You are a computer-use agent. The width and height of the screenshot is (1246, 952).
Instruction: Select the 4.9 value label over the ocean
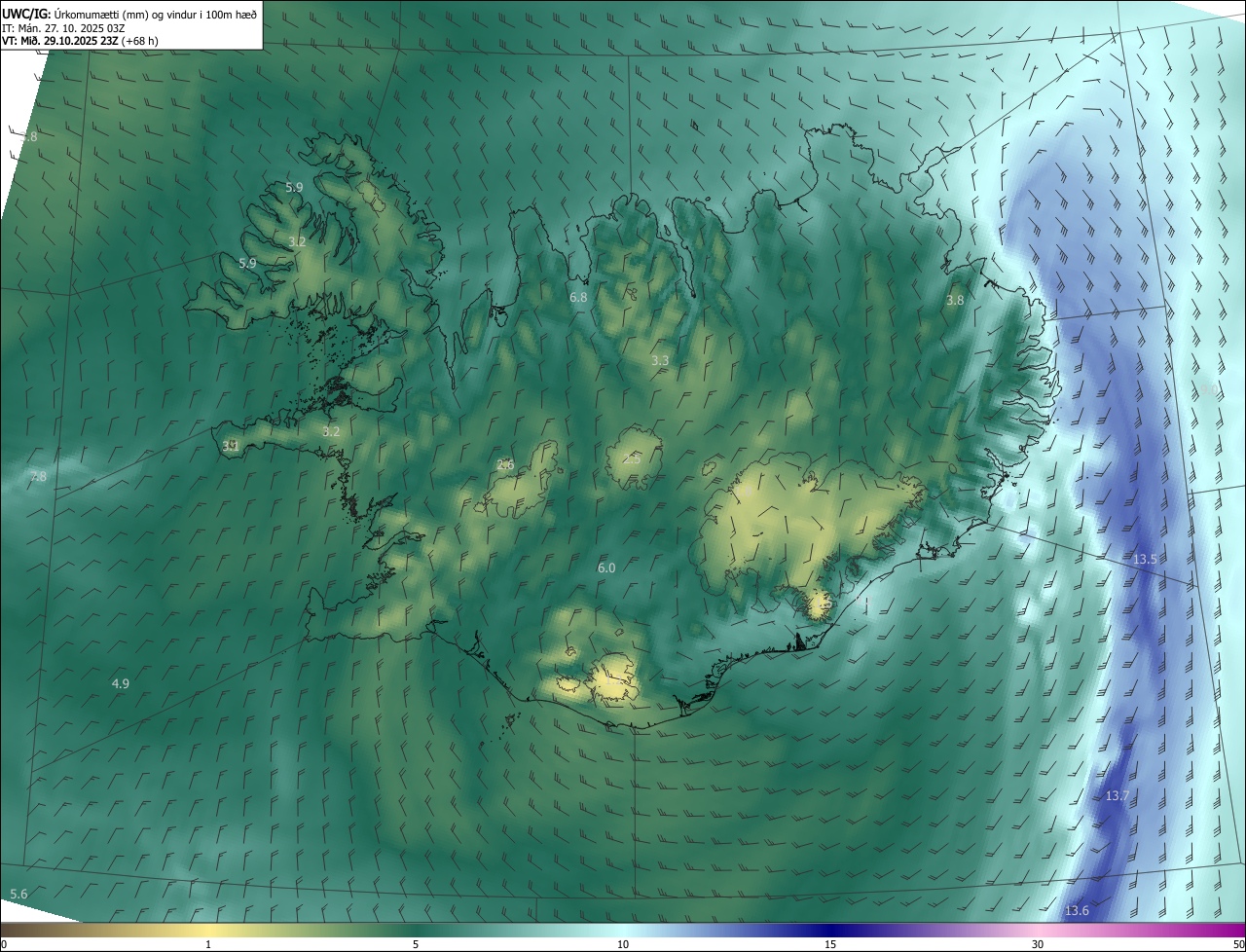121,684
